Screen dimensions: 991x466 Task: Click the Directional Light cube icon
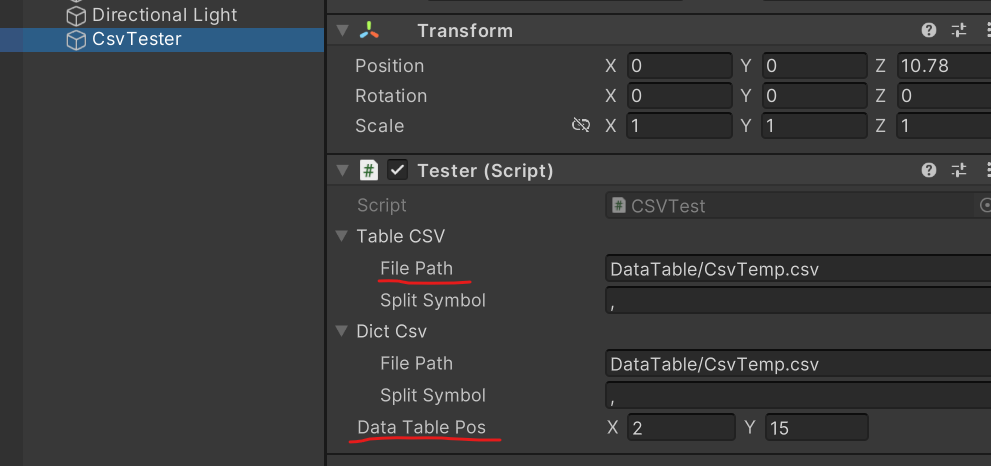76,15
